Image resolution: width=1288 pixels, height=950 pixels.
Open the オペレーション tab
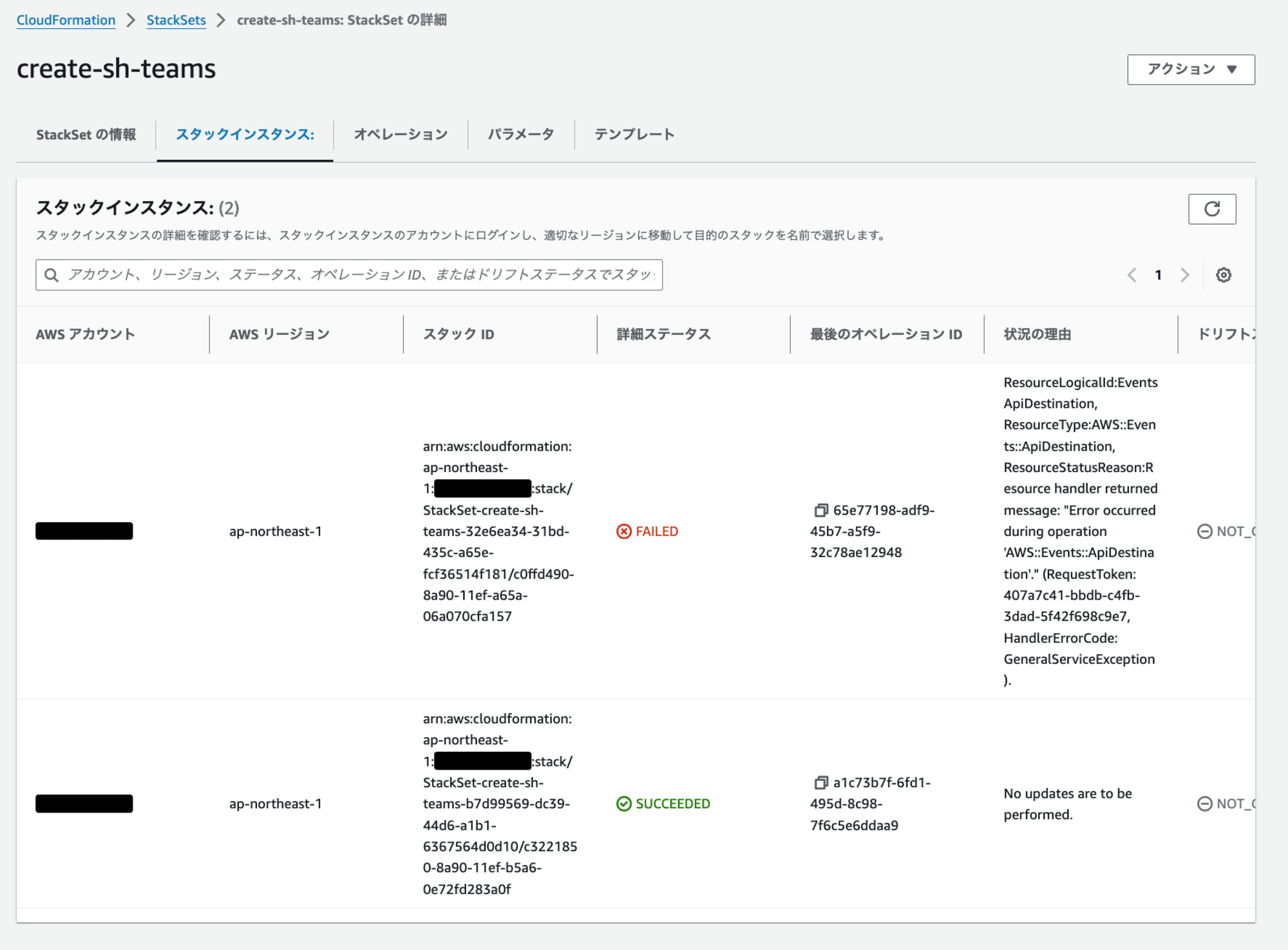point(401,135)
